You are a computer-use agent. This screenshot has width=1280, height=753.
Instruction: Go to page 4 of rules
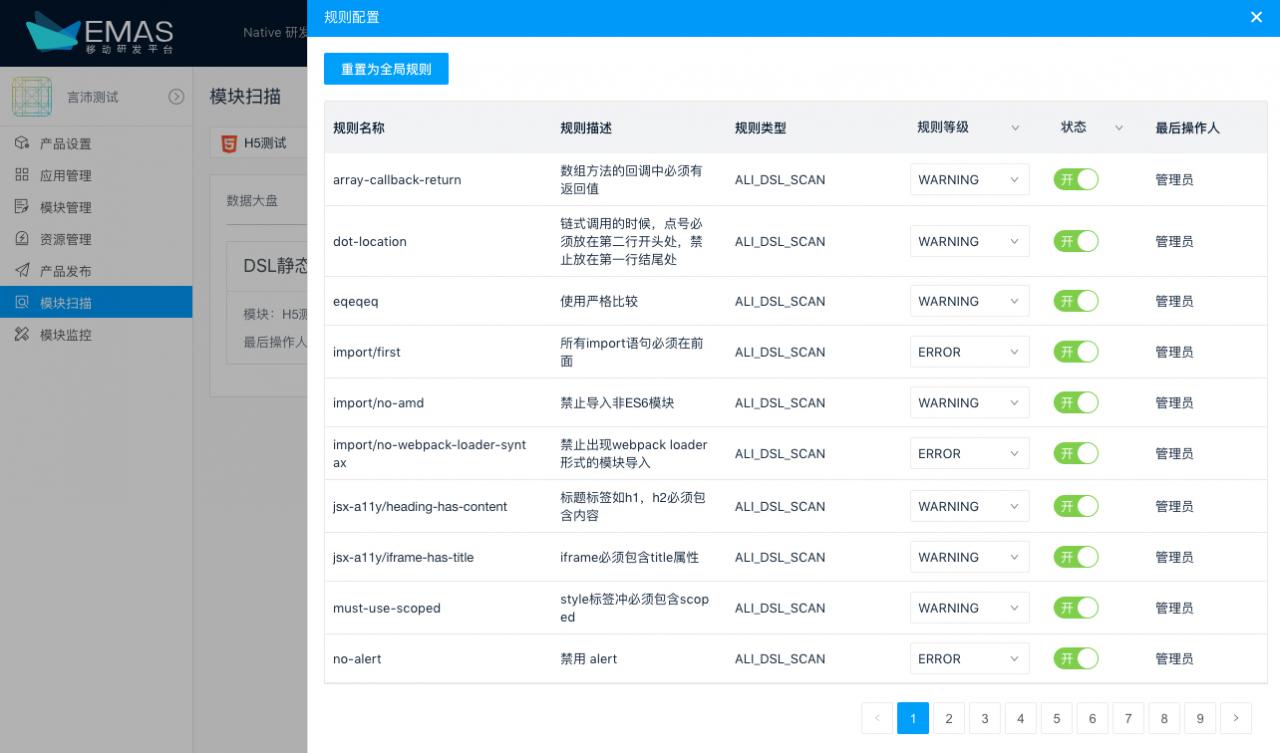[x=1020, y=718]
